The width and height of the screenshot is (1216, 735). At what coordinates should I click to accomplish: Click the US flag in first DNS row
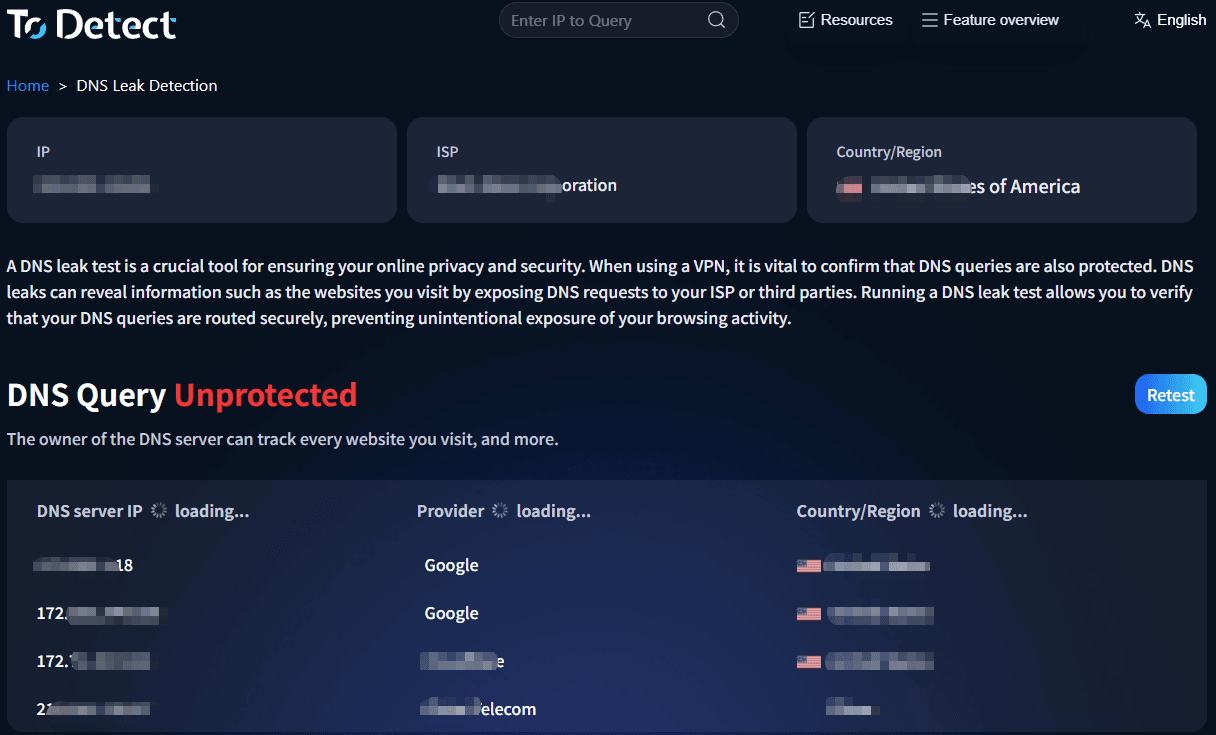[809, 566]
